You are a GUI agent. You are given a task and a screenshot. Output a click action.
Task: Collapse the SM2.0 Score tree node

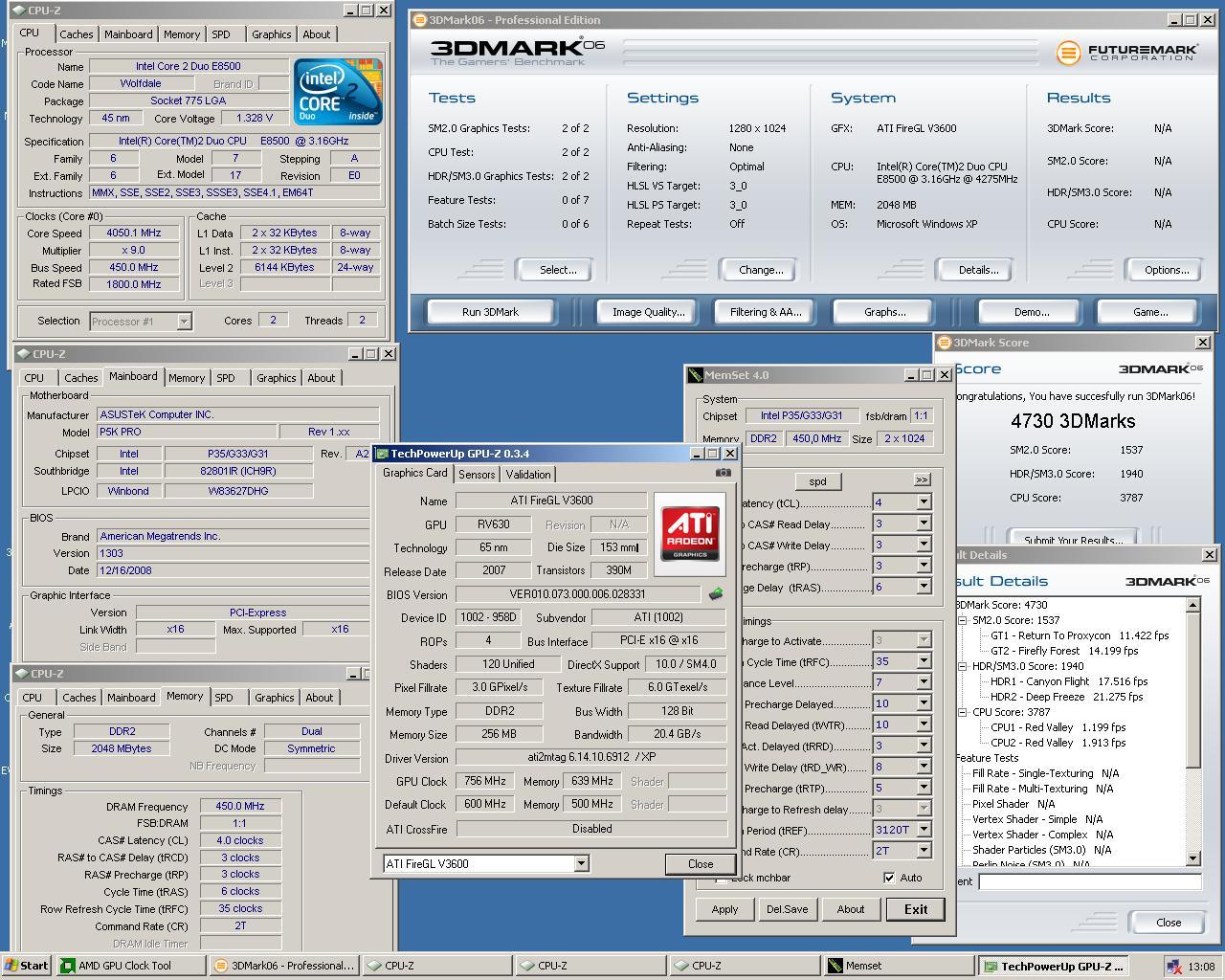(x=963, y=620)
